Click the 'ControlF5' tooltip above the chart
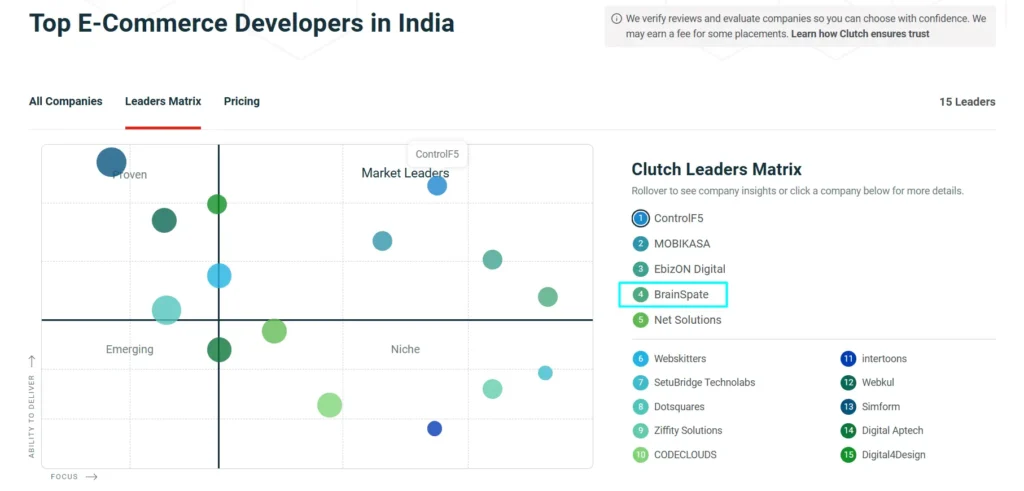Screen dimensions: 1024x491 (438, 155)
